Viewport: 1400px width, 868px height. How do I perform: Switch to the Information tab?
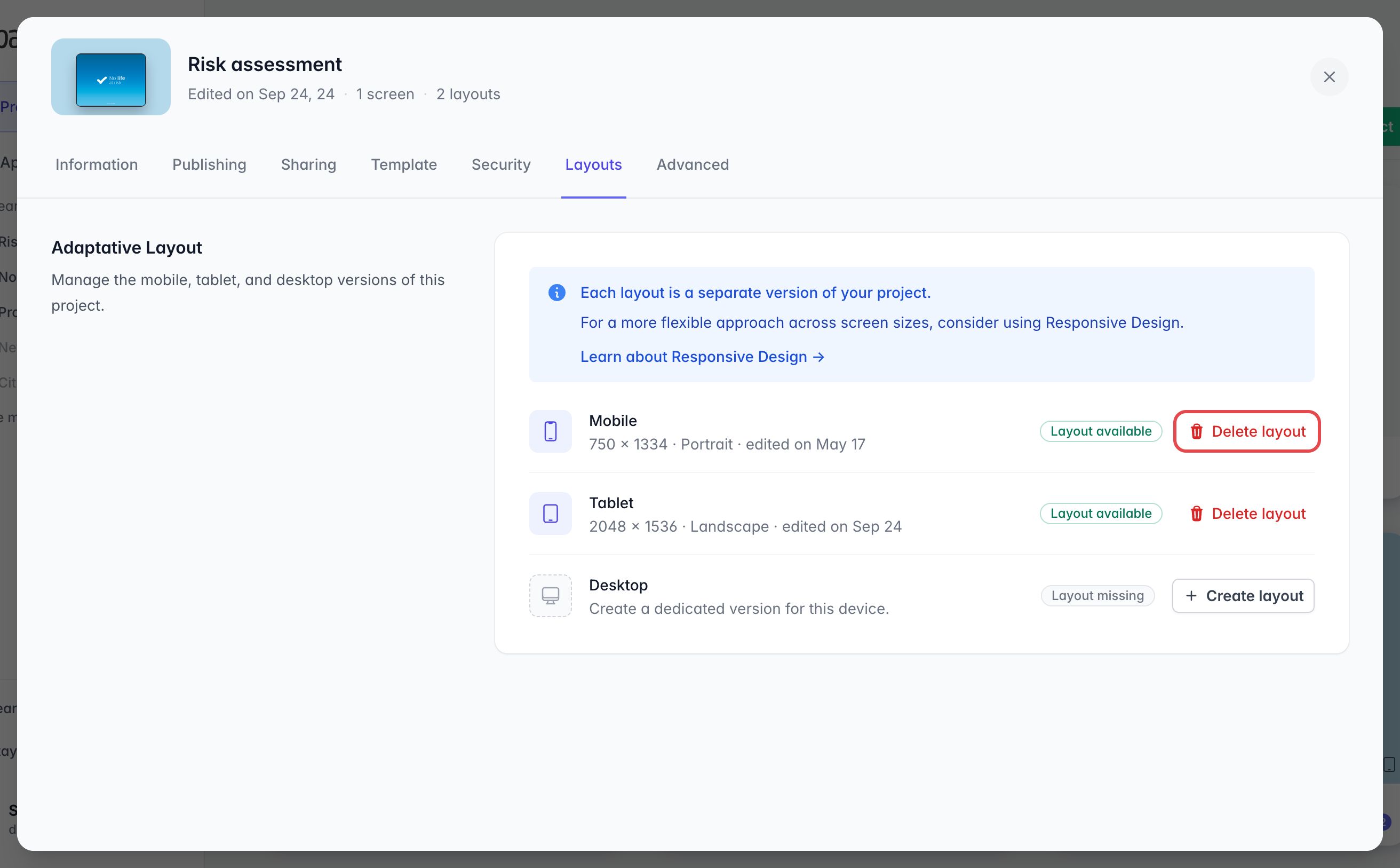tap(97, 165)
